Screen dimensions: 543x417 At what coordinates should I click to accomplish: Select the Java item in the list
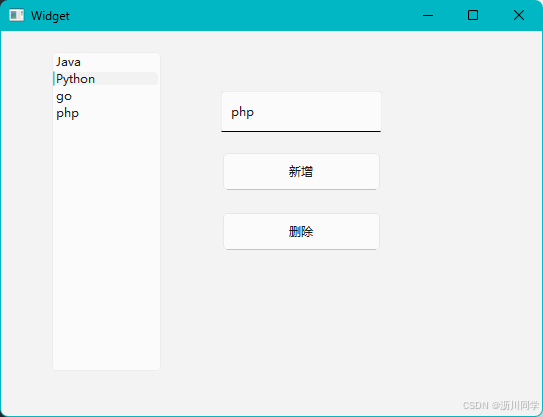coord(106,62)
